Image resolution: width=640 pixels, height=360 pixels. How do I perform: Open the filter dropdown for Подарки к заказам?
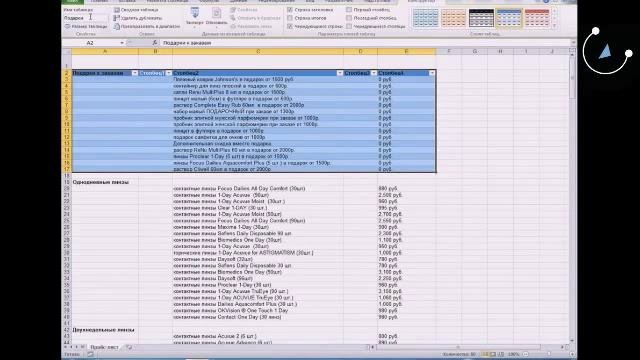(135, 73)
